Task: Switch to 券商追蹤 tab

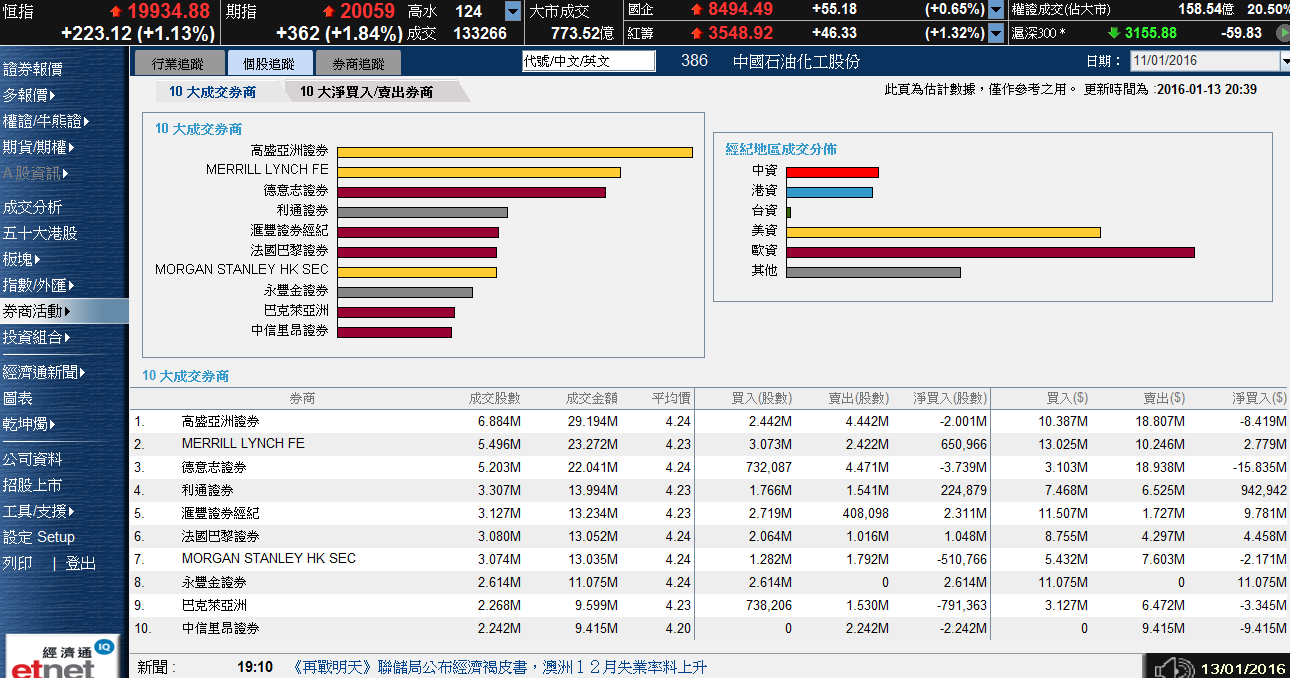Action: click(x=358, y=63)
